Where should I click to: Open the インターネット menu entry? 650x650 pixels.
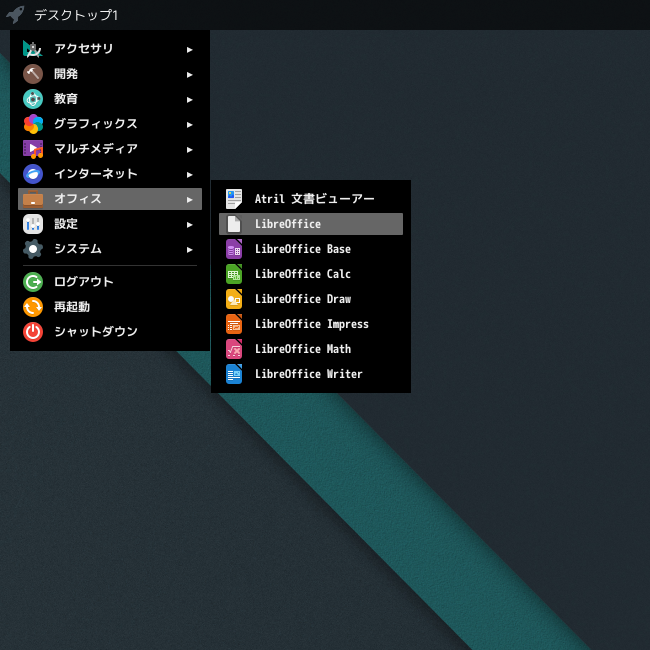pyautogui.click(x=110, y=174)
